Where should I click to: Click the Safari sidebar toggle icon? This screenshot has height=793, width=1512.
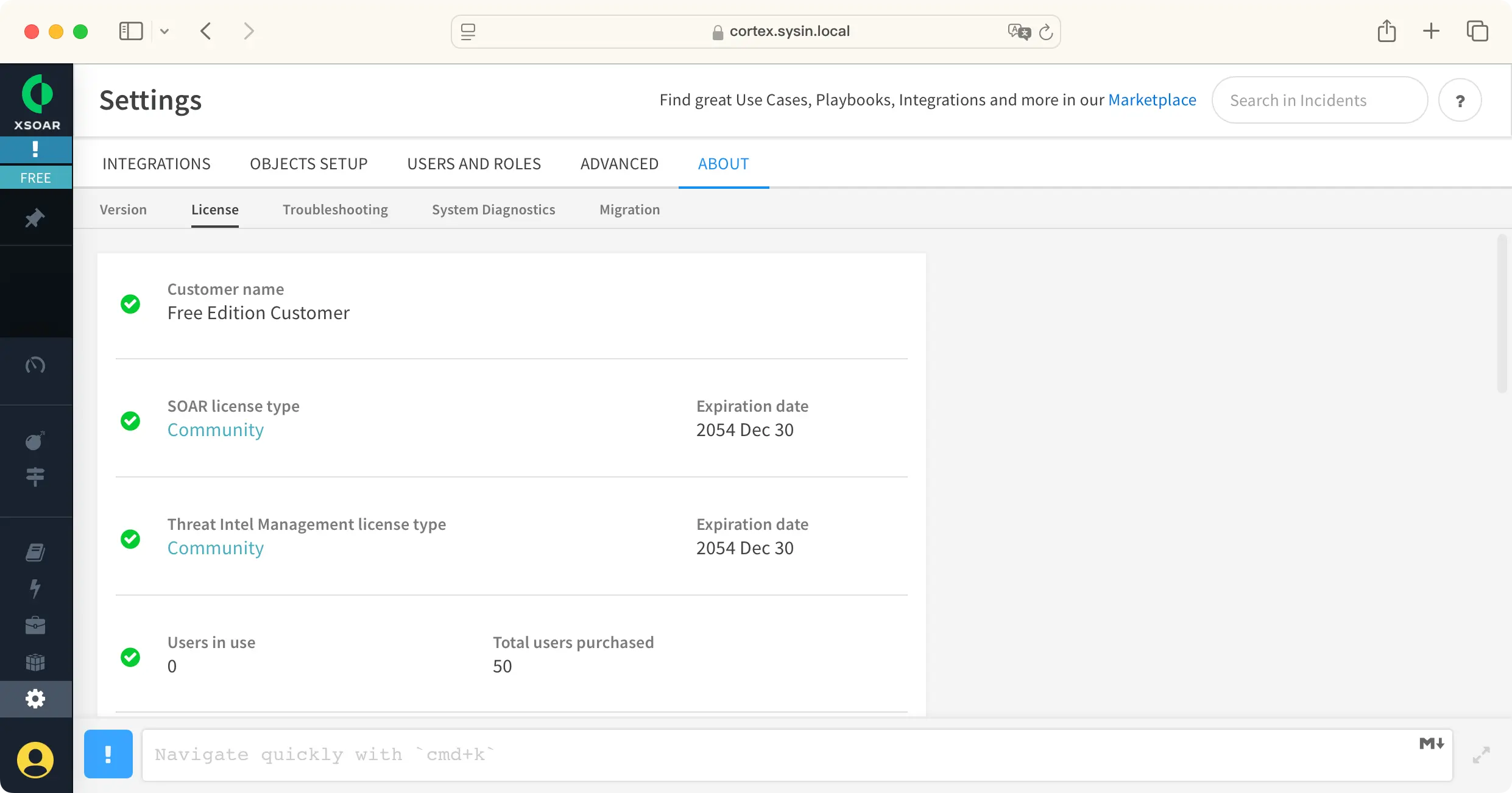coord(131,31)
